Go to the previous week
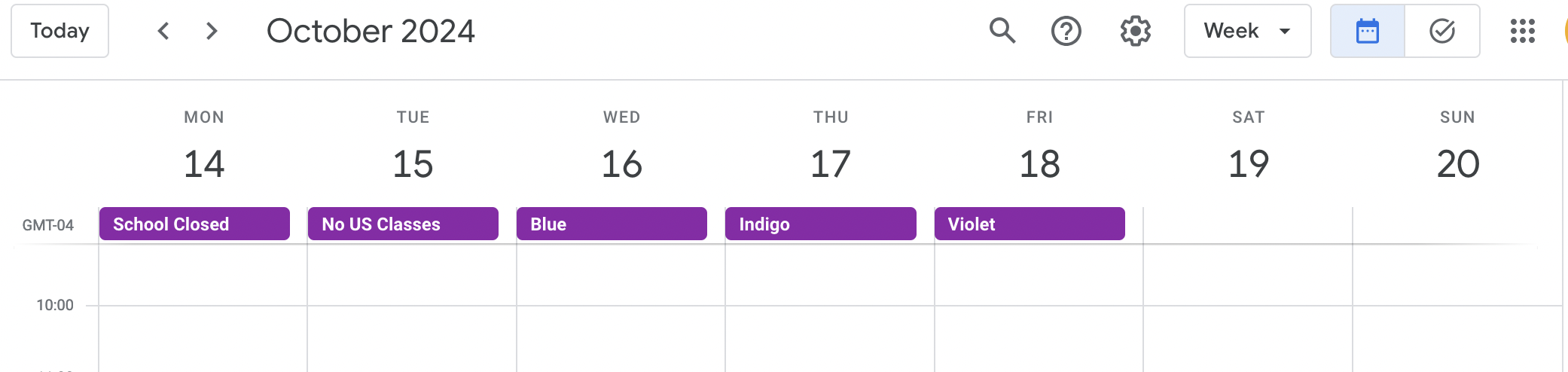Image resolution: width=1568 pixels, height=372 pixels. 163,31
